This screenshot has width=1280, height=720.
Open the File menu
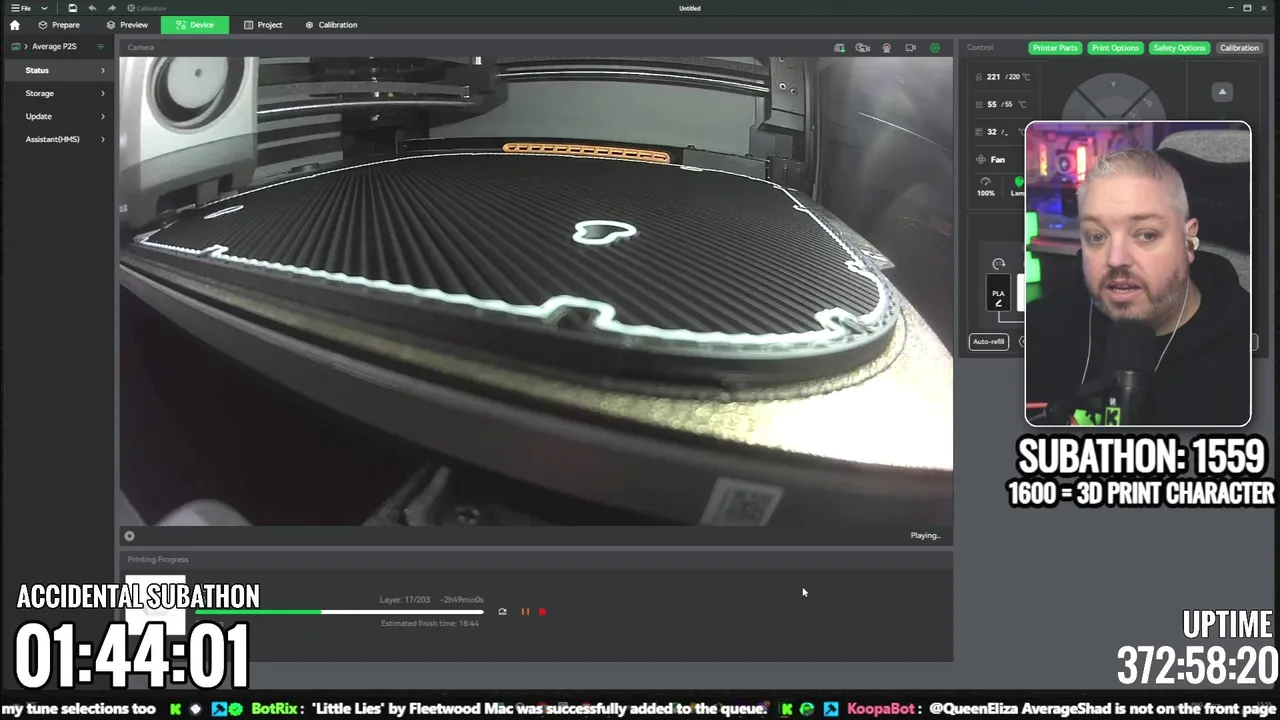(x=21, y=8)
